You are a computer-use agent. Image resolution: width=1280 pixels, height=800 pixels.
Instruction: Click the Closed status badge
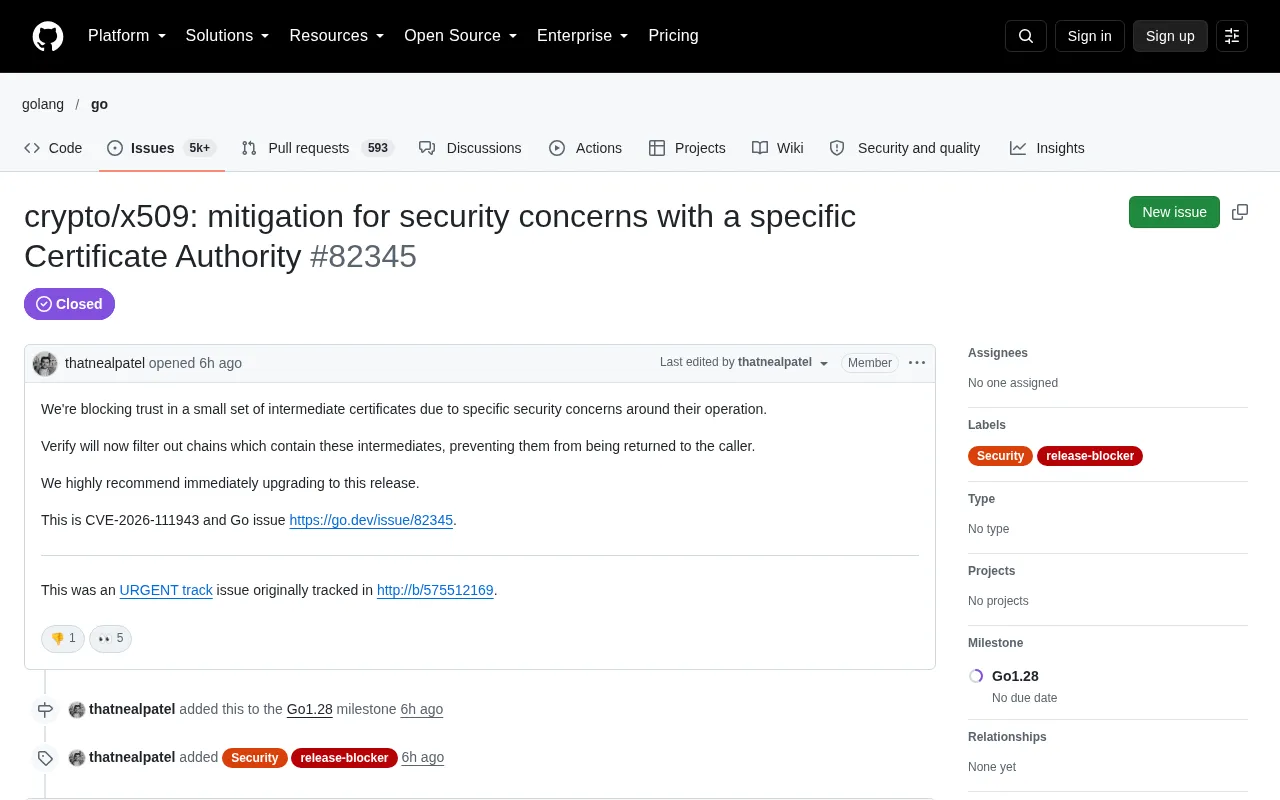click(x=69, y=304)
